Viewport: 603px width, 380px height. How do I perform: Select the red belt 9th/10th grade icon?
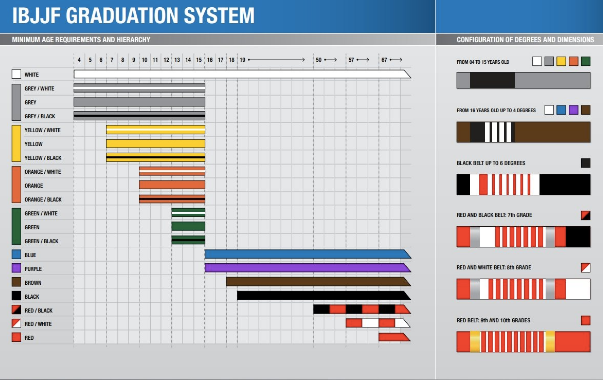point(585,320)
